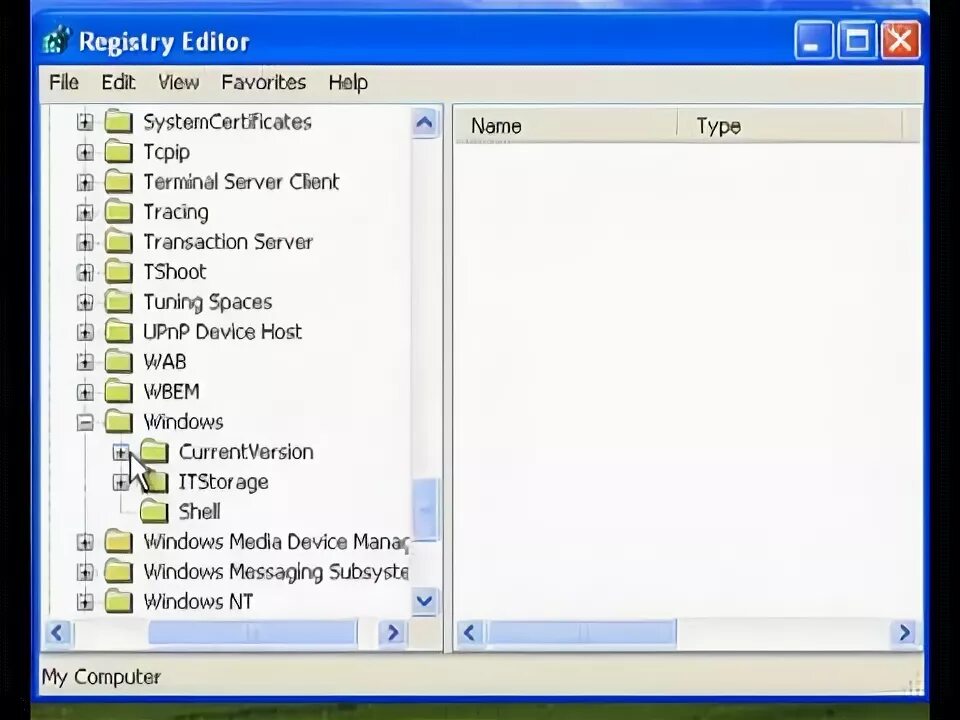Click values pane scroll left arrow
960x720 pixels.
point(470,632)
